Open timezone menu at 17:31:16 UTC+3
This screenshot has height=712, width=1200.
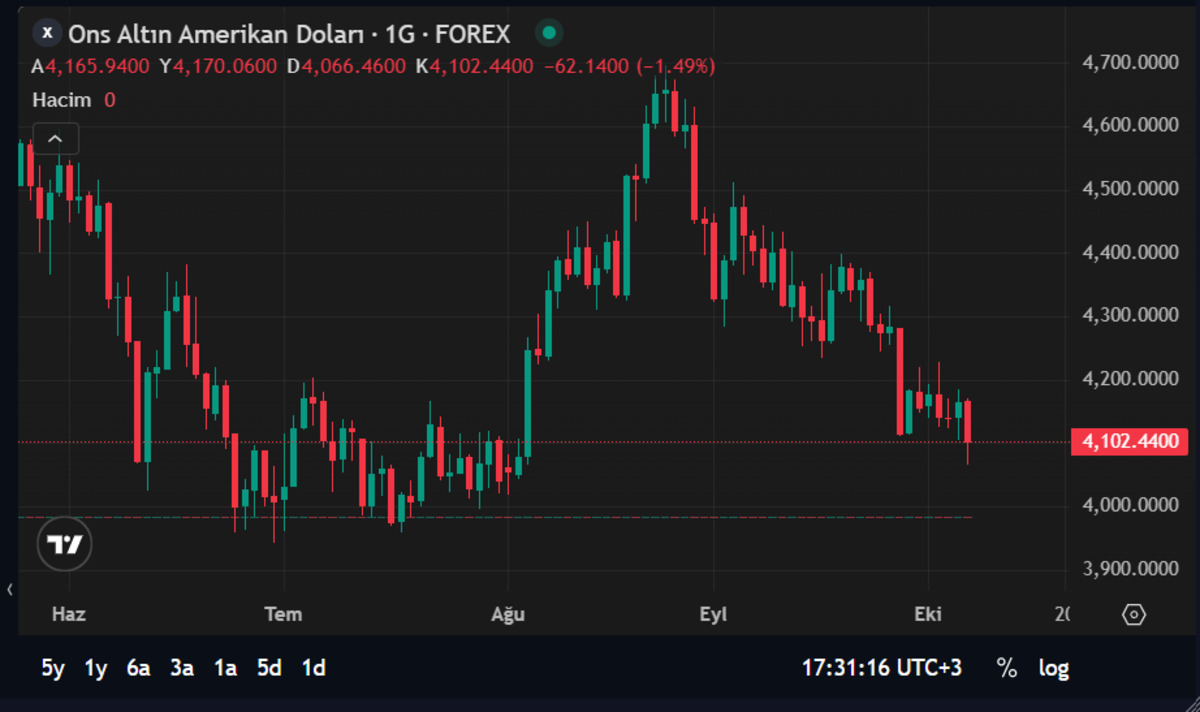882,668
